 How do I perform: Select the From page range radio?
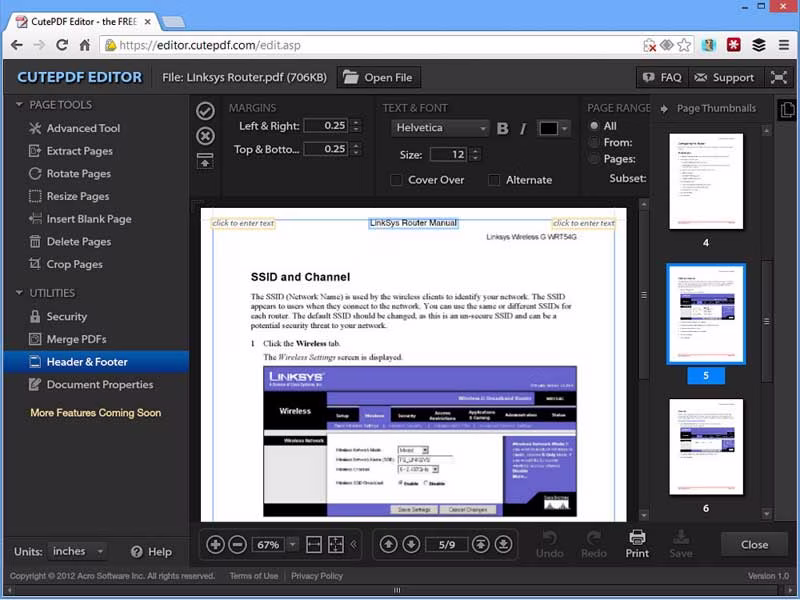click(x=594, y=142)
